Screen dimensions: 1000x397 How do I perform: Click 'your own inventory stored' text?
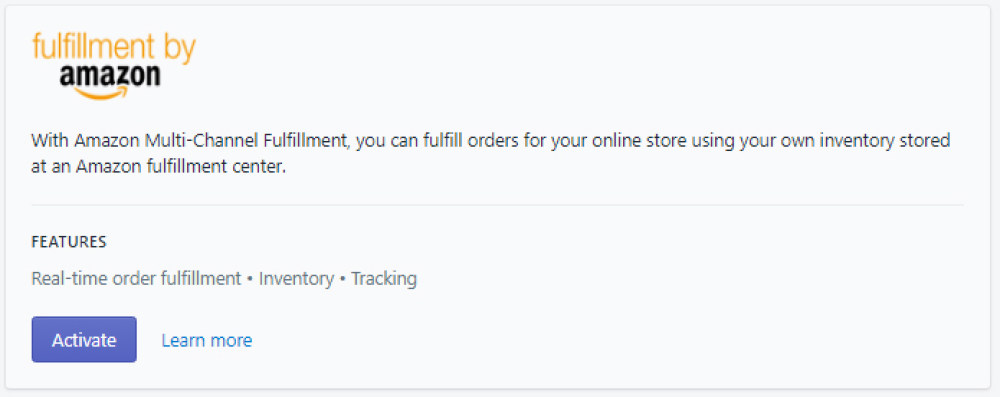845,140
